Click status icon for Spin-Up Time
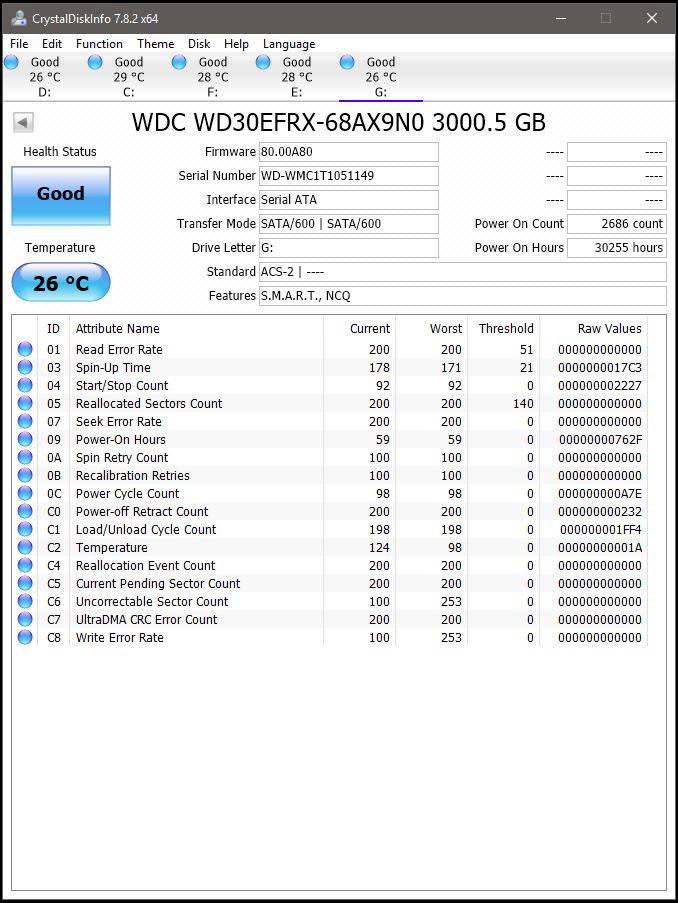The image size is (678, 903). pyautogui.click(x=25, y=367)
